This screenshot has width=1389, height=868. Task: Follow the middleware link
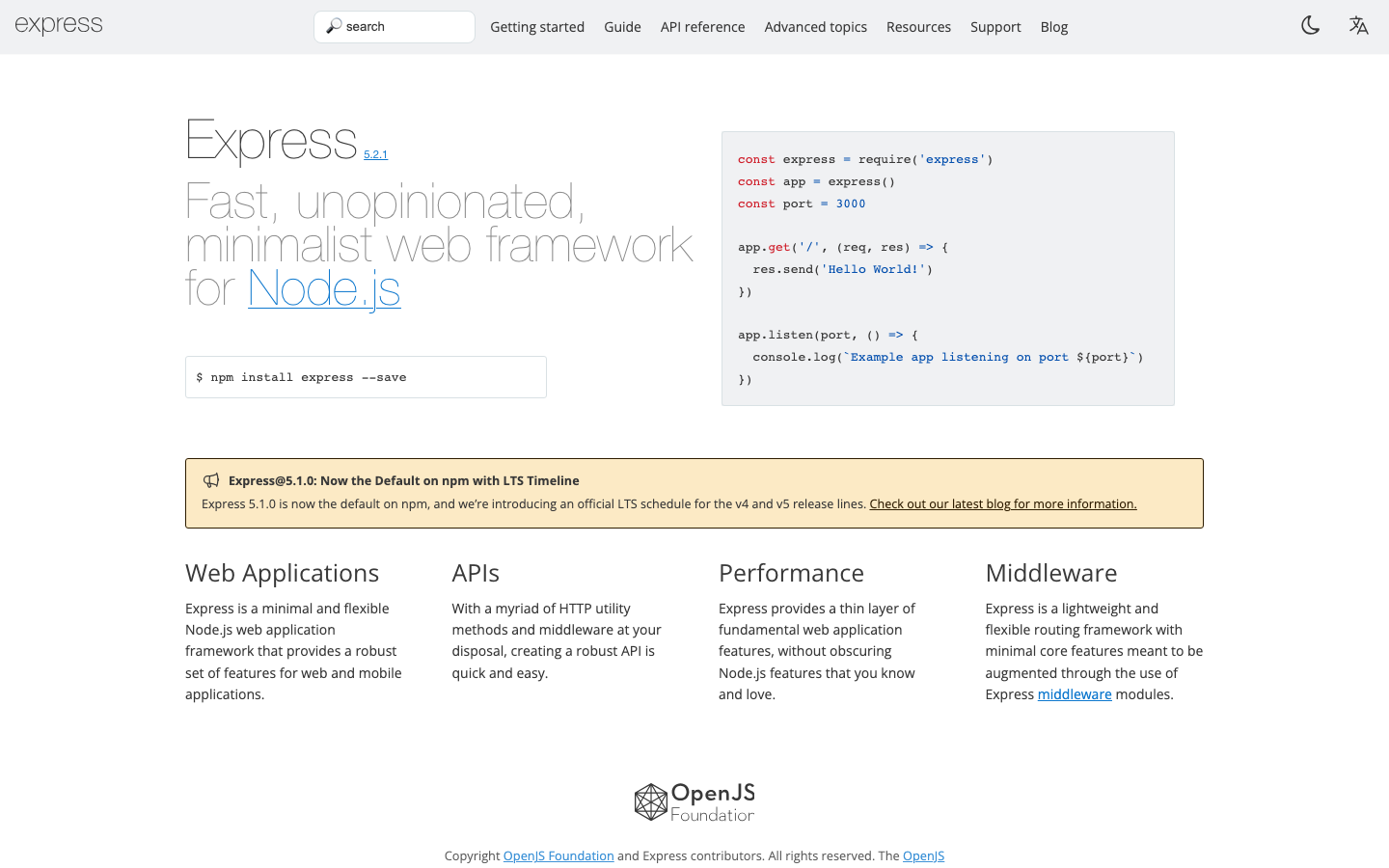click(1075, 694)
